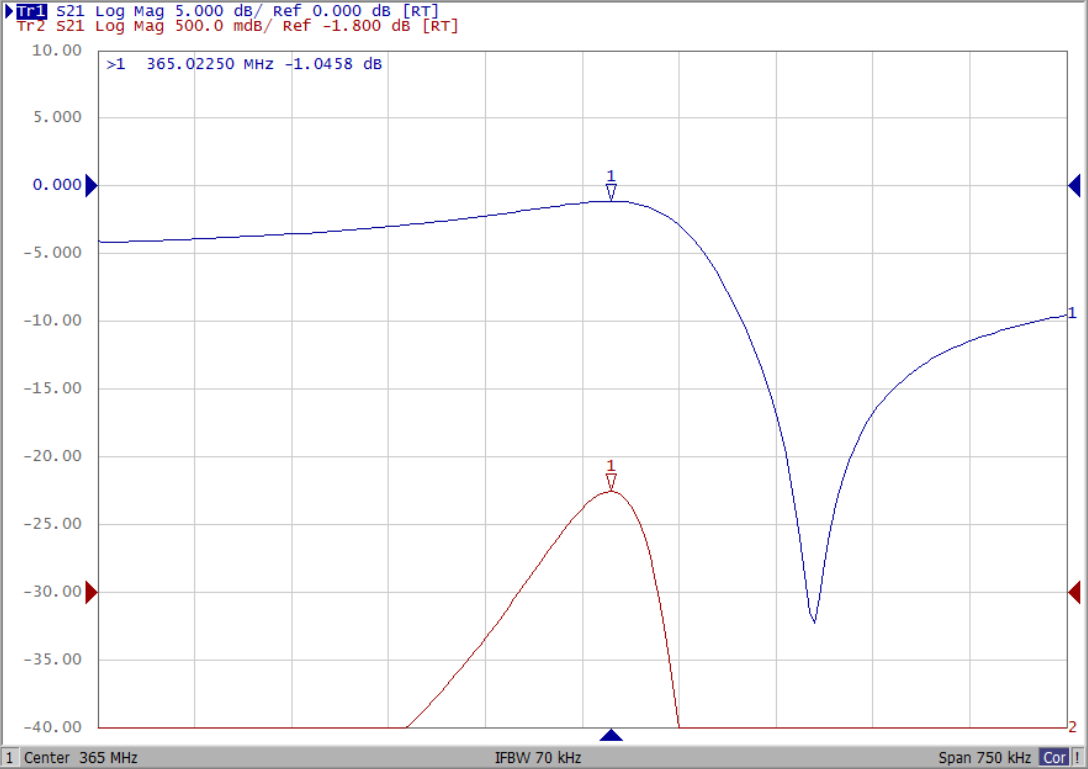This screenshot has height=769, width=1088.
Task: Select marker 1 on the blue trace
Action: point(611,185)
